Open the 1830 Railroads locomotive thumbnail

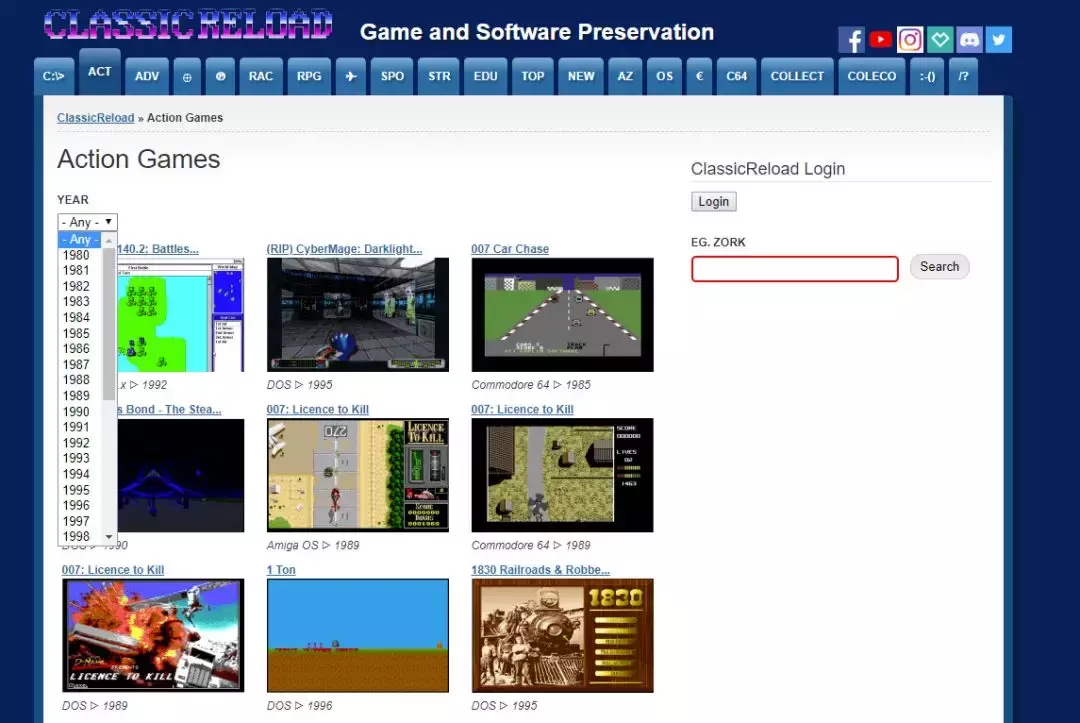click(562, 636)
